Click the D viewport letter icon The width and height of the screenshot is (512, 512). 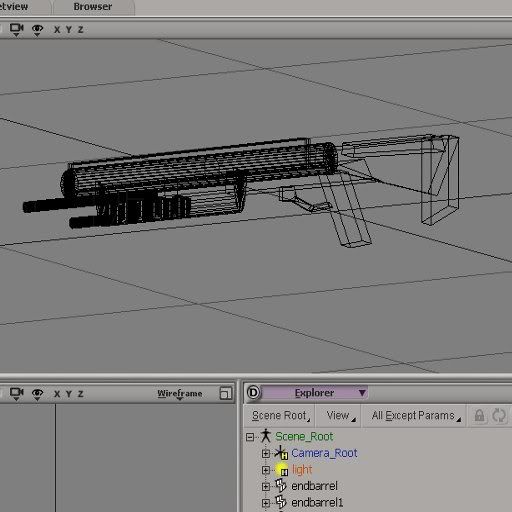click(x=253, y=392)
